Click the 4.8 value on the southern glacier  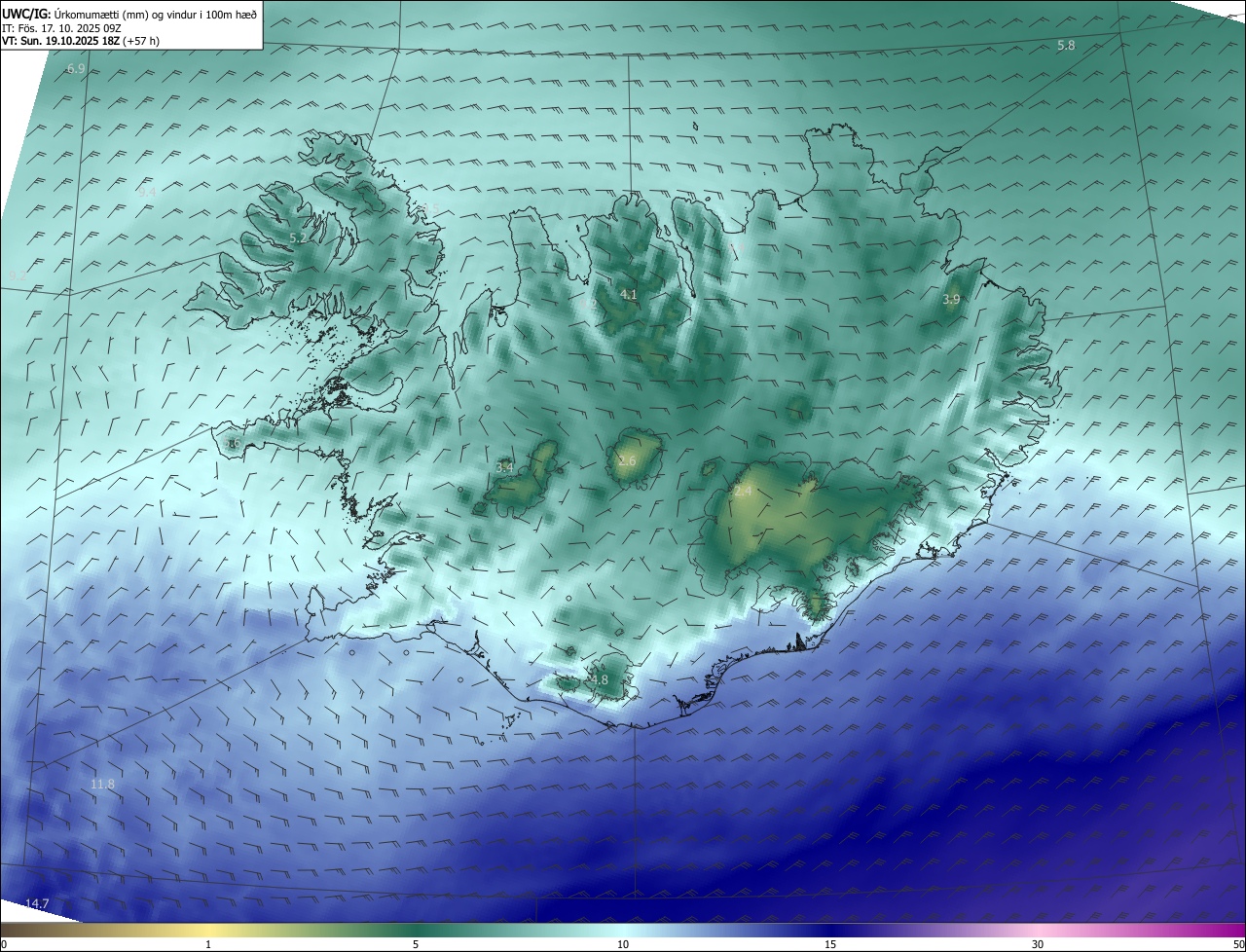tap(599, 679)
